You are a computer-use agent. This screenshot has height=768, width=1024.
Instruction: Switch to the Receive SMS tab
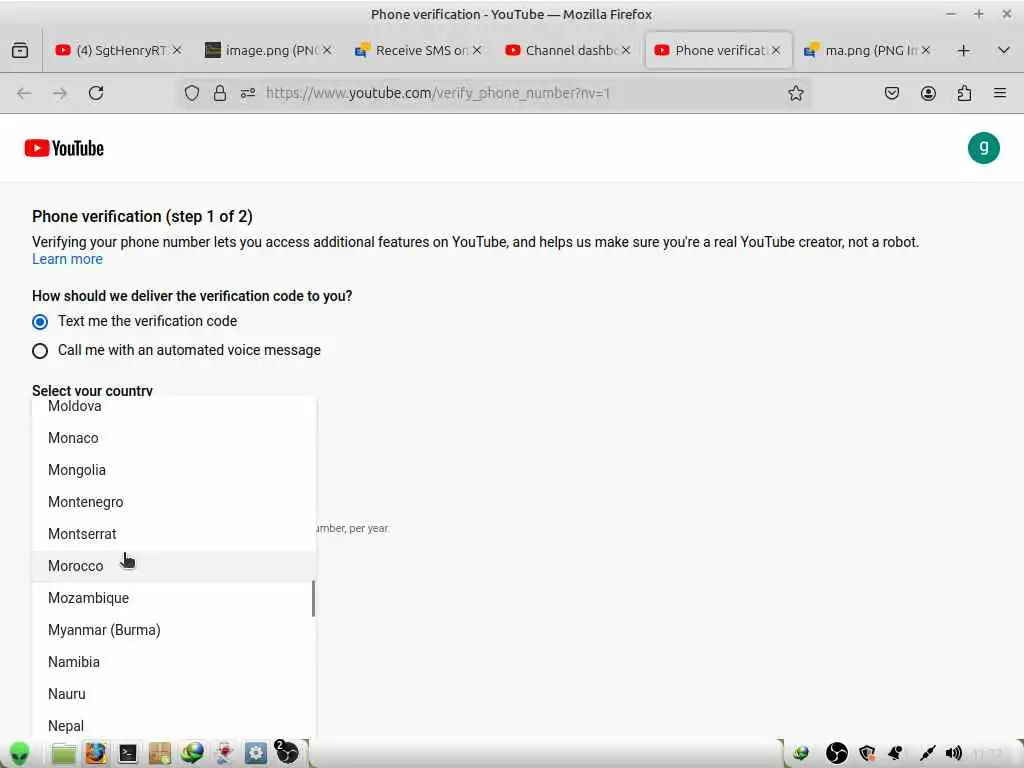pyautogui.click(x=418, y=50)
